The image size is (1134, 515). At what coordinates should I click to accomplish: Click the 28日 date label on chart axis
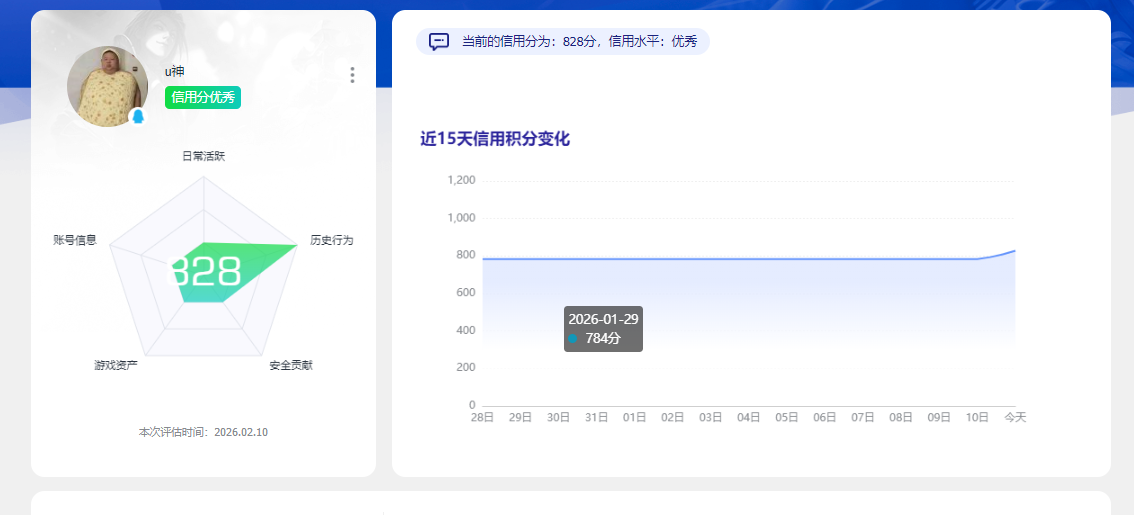(x=482, y=417)
